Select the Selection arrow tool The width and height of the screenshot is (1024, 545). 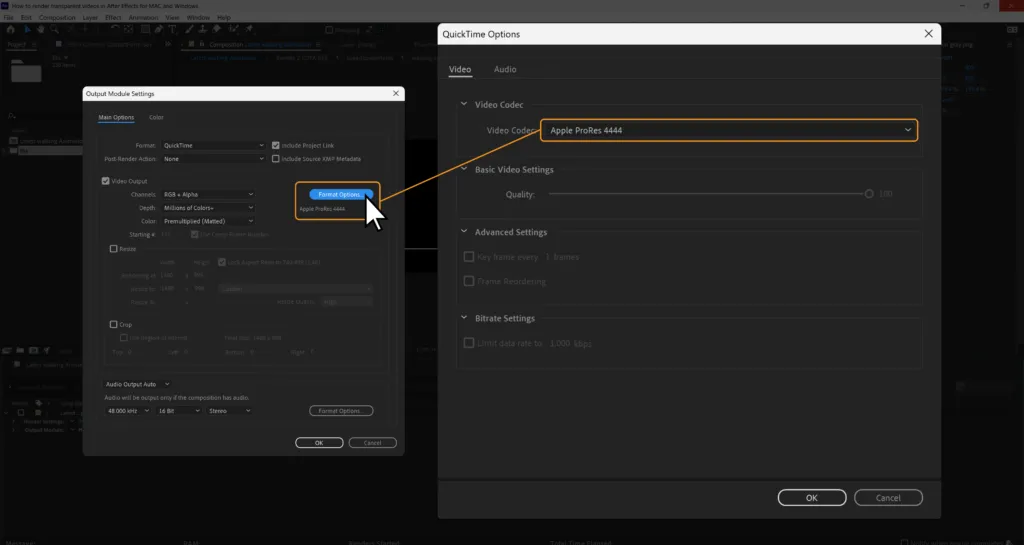pos(27,29)
